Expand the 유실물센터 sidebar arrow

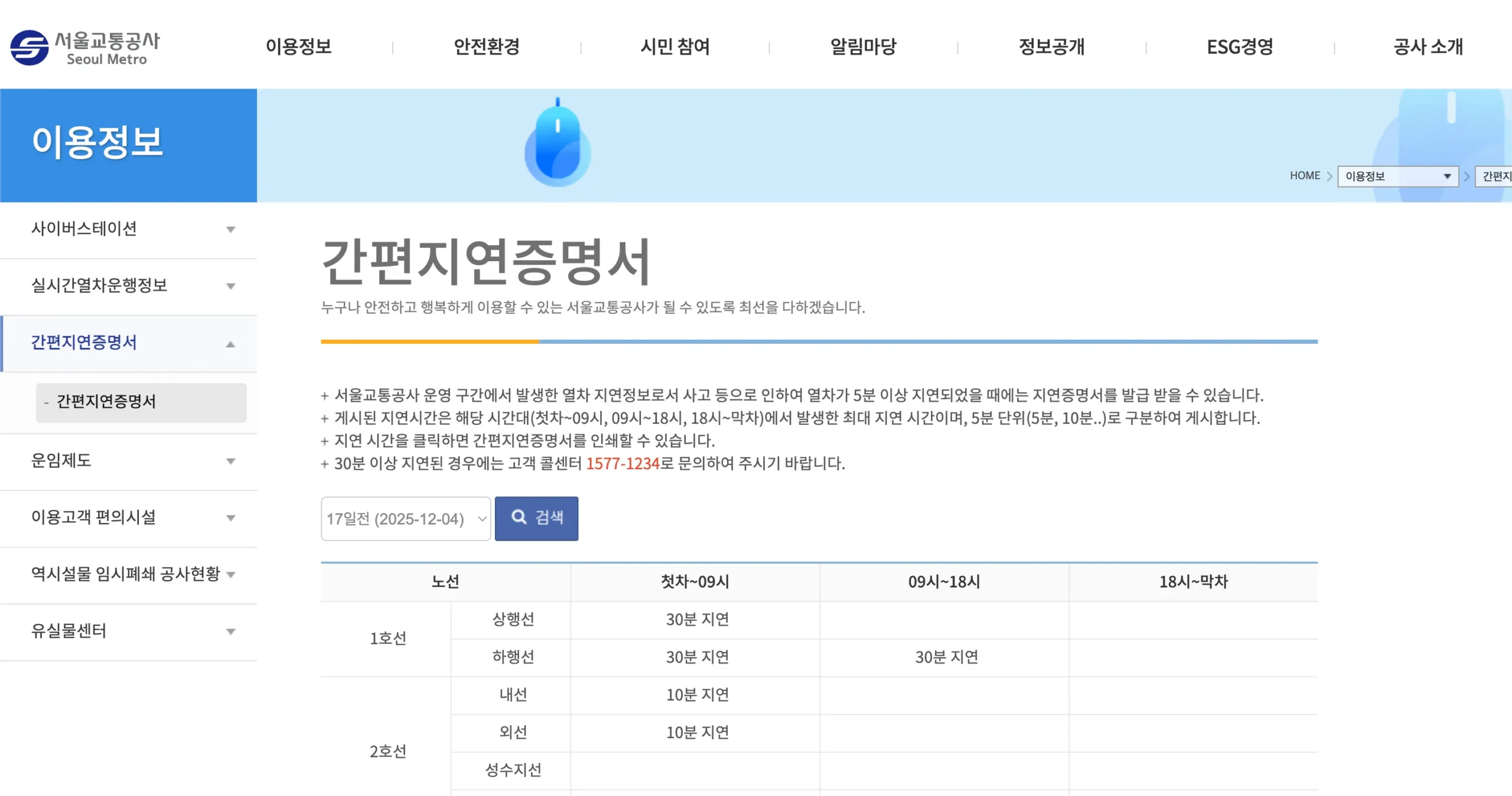coord(230,631)
